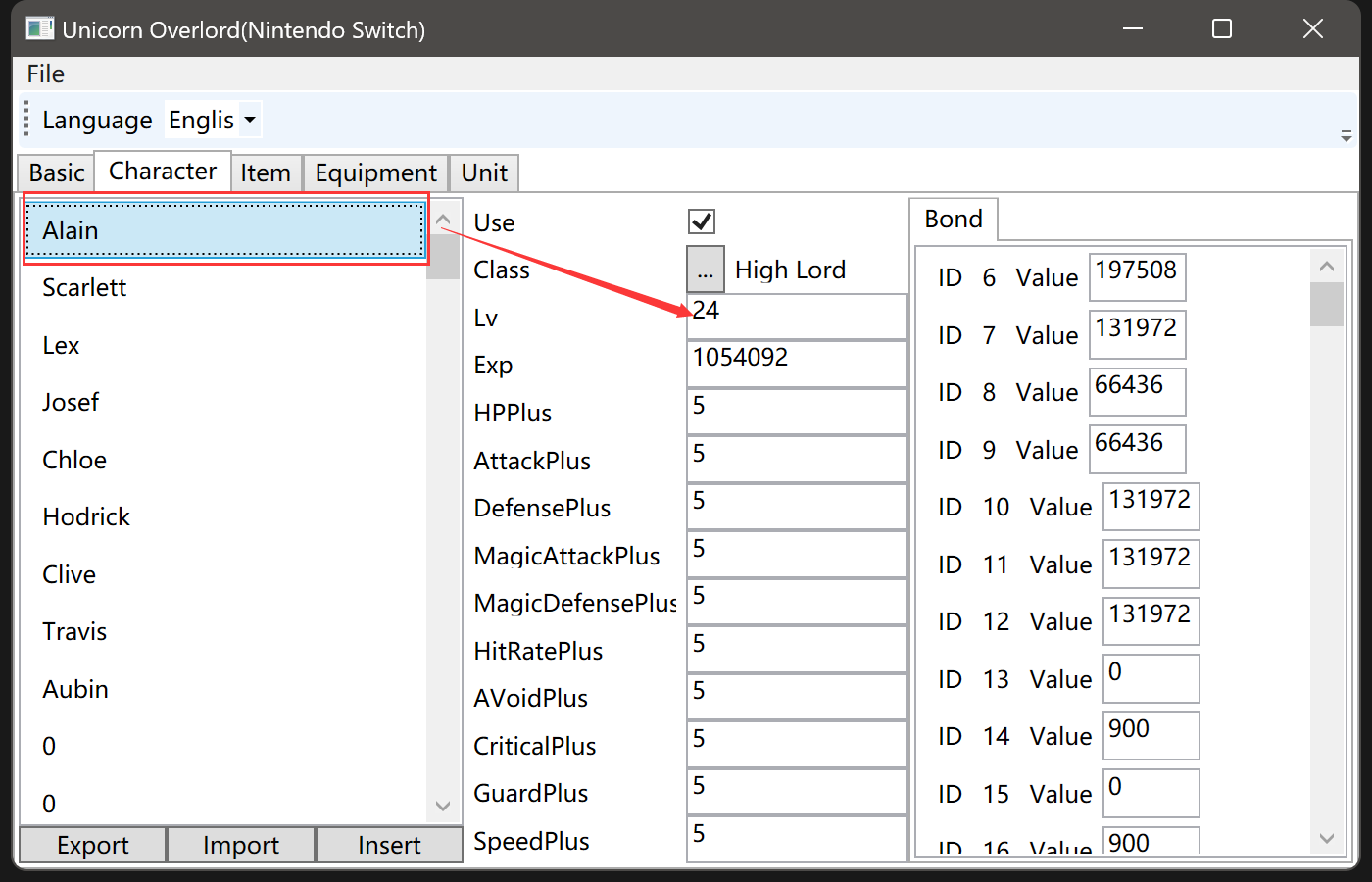Switch to the Item tab
Image resolution: width=1372 pixels, height=882 pixels.
266,172
